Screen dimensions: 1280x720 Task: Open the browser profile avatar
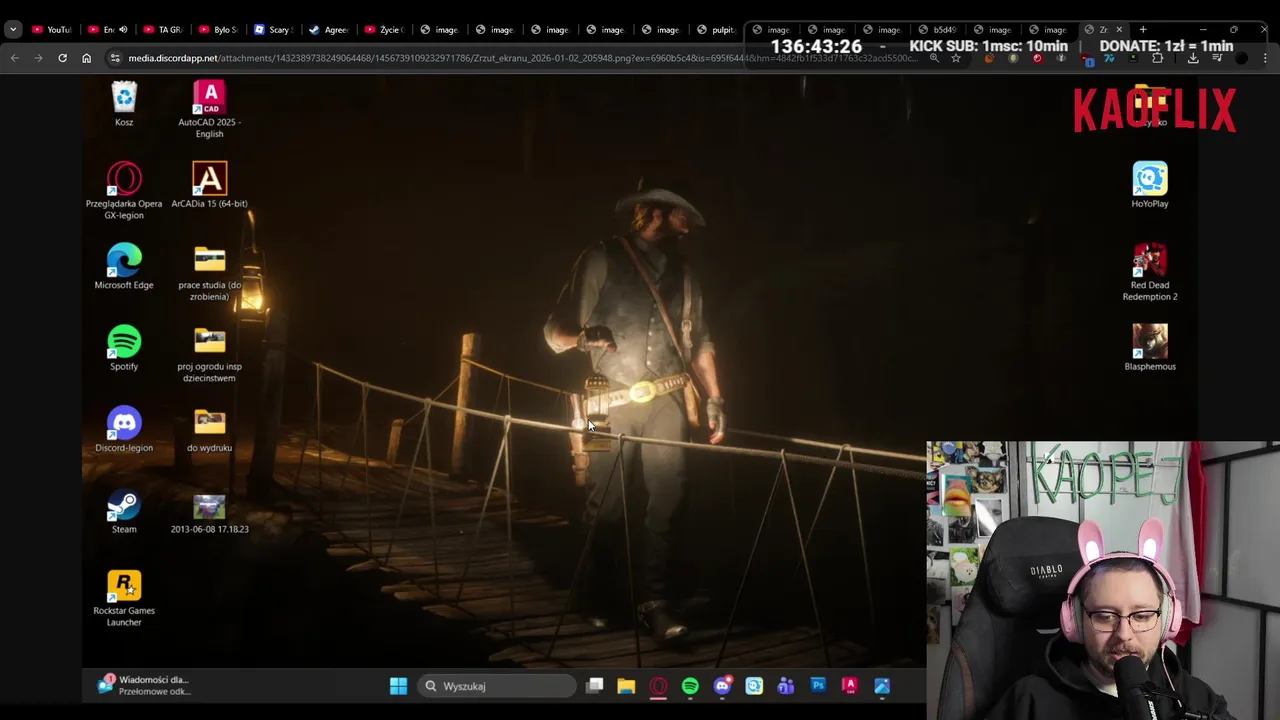[1241, 58]
